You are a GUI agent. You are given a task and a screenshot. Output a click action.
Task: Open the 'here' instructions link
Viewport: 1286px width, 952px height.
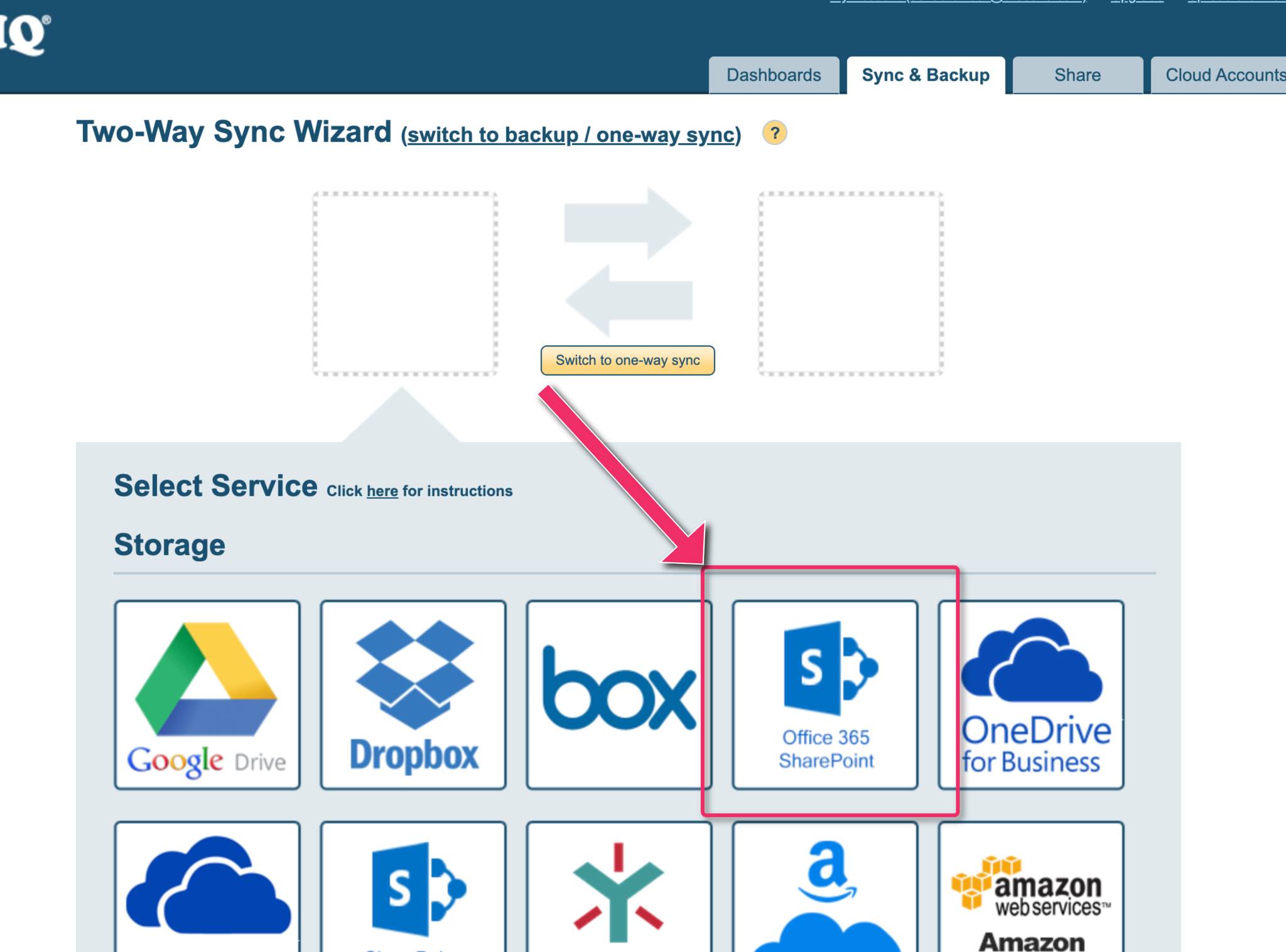382,491
